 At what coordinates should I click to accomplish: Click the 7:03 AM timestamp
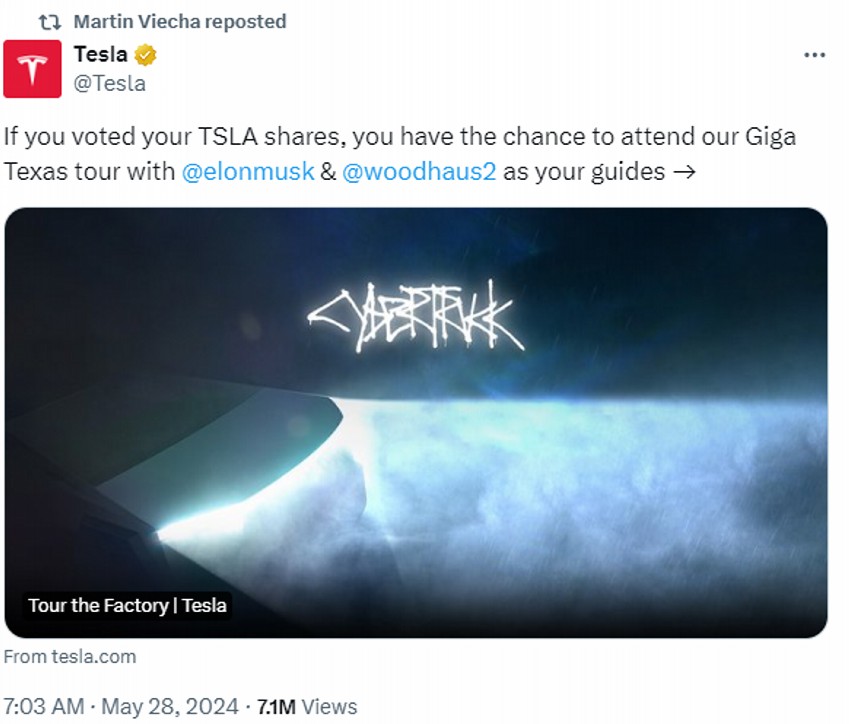point(44,706)
